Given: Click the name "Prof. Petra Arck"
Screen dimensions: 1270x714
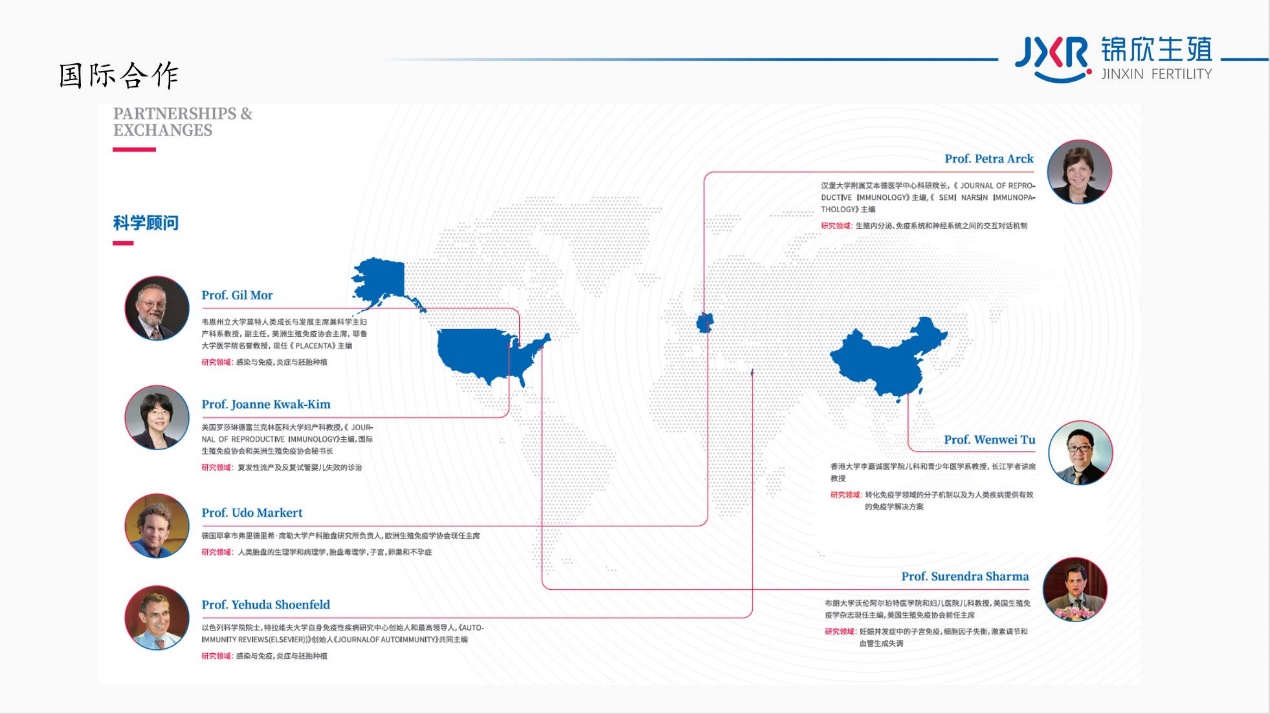Looking at the screenshot, I should tap(989, 159).
